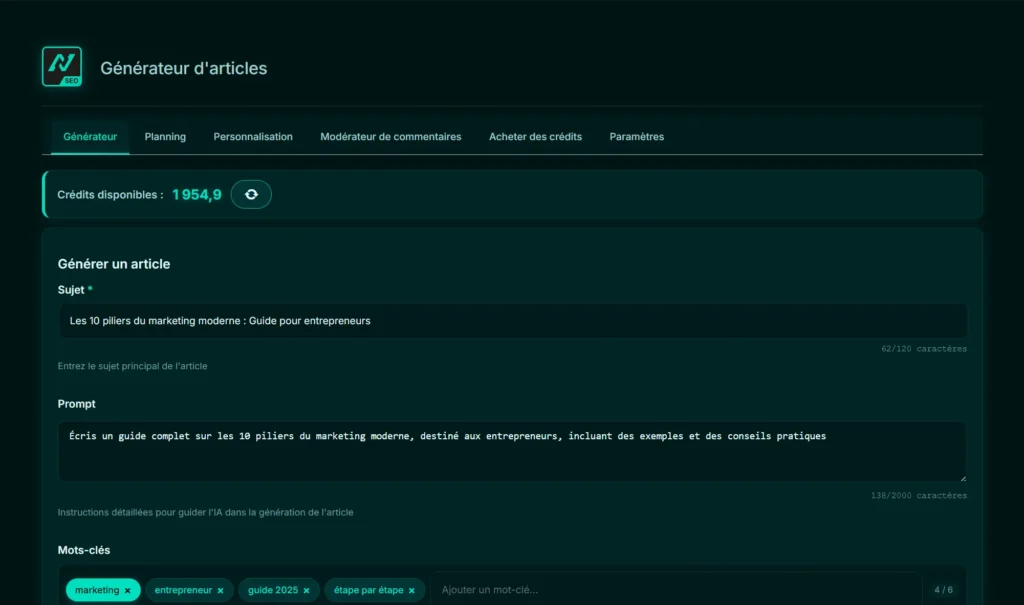The width and height of the screenshot is (1024, 605).
Task: Focus the "Ajouter un mot-clé" field
Action: [600, 590]
